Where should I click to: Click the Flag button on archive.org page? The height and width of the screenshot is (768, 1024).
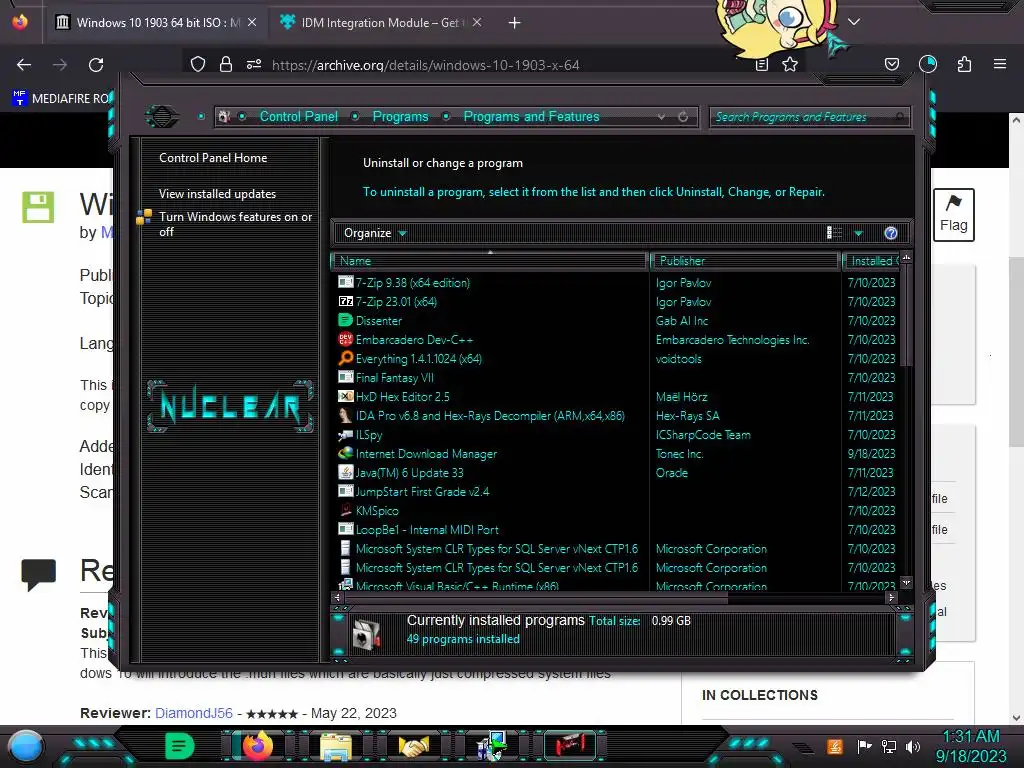coord(953,215)
